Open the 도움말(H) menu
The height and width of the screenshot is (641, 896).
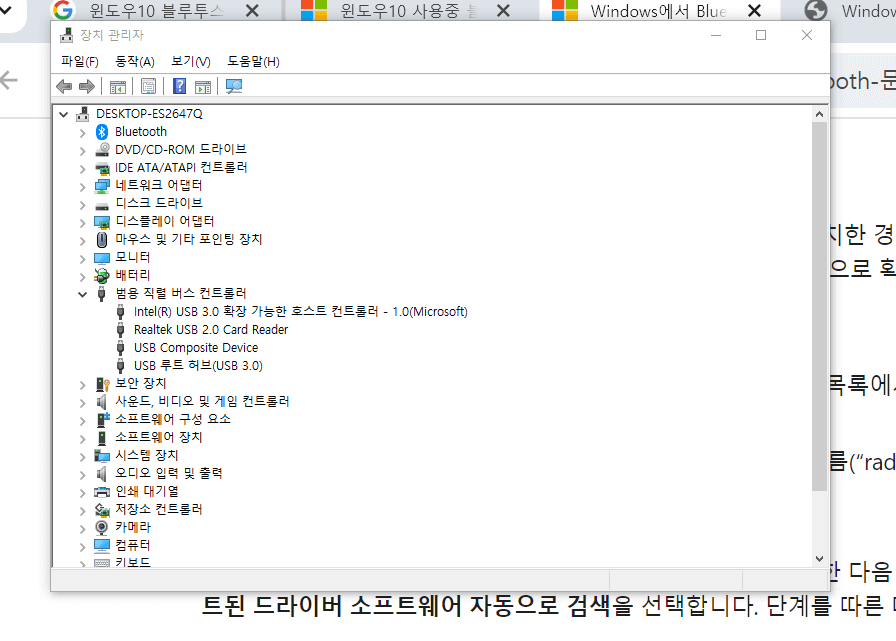pyautogui.click(x=253, y=61)
